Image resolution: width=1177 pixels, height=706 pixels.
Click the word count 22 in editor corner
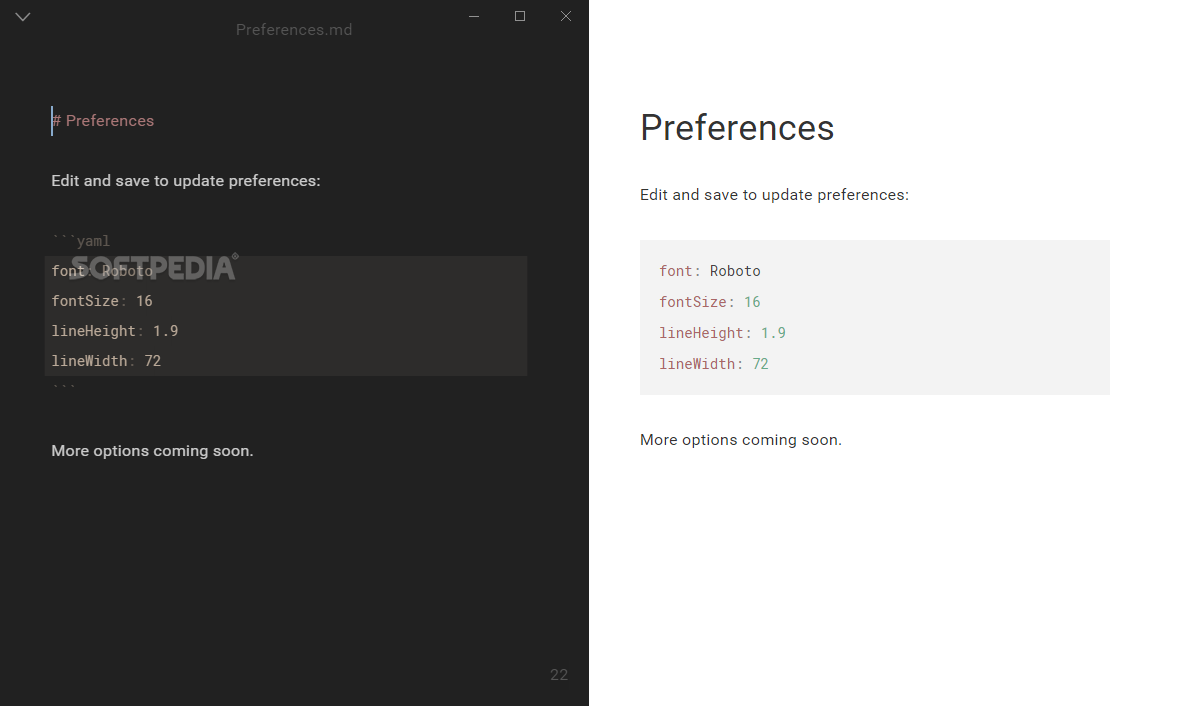pos(558,674)
